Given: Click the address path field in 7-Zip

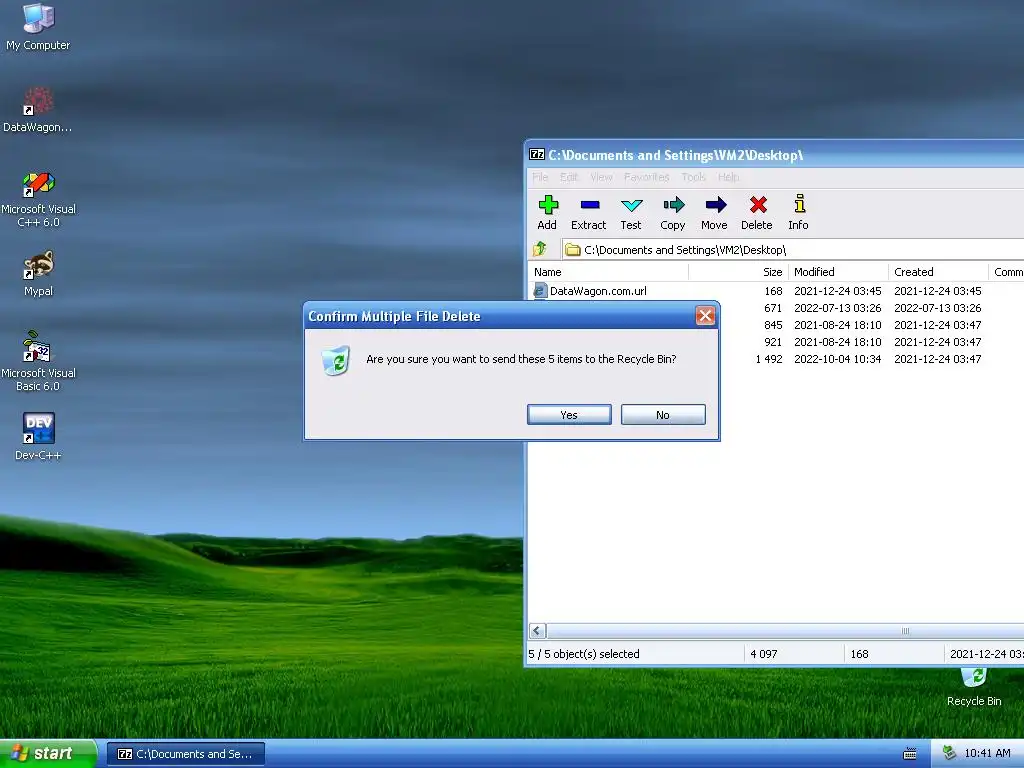Looking at the screenshot, I should click(x=793, y=249).
